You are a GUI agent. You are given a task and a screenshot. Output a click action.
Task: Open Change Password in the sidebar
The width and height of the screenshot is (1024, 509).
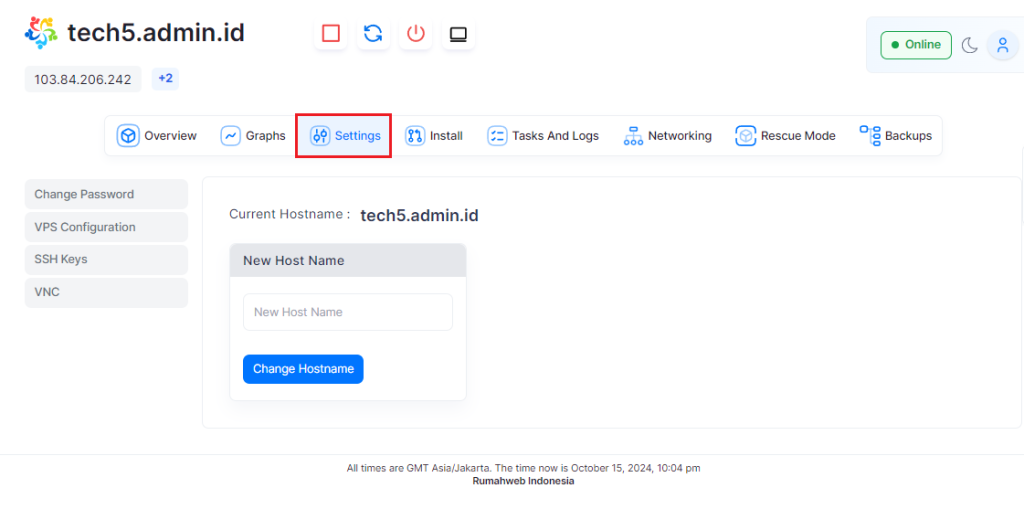(106, 194)
